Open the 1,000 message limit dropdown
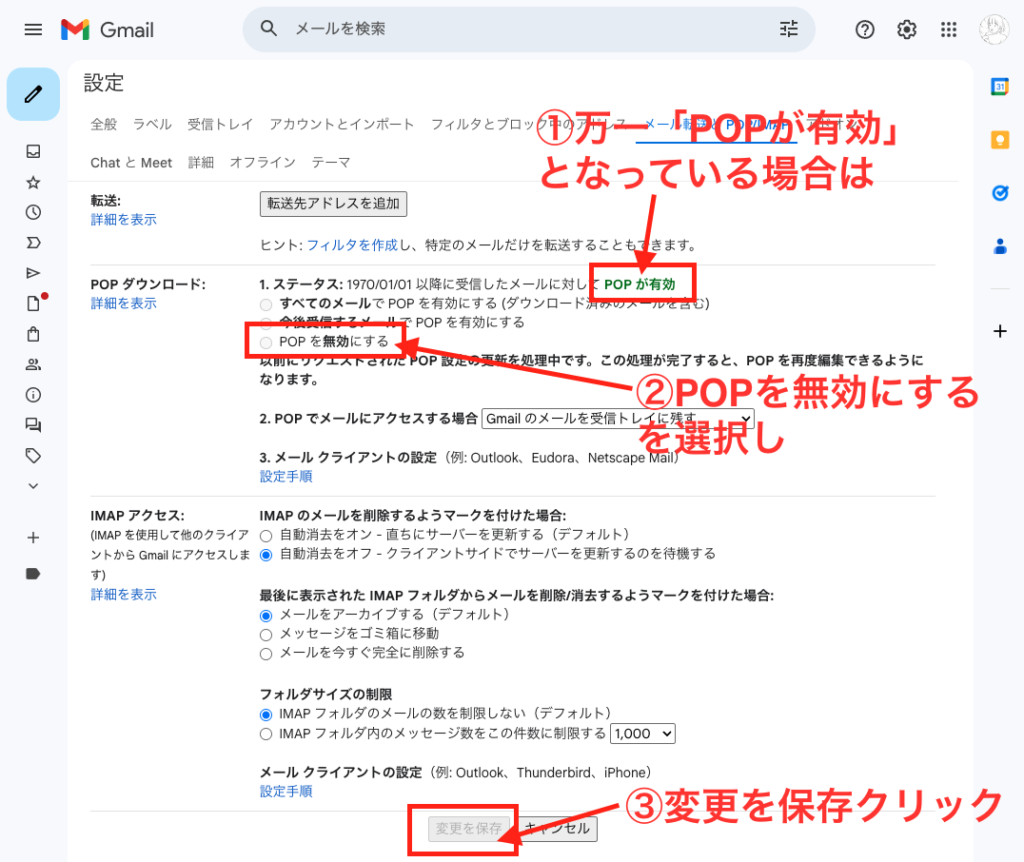The height and width of the screenshot is (862, 1024). click(642, 734)
